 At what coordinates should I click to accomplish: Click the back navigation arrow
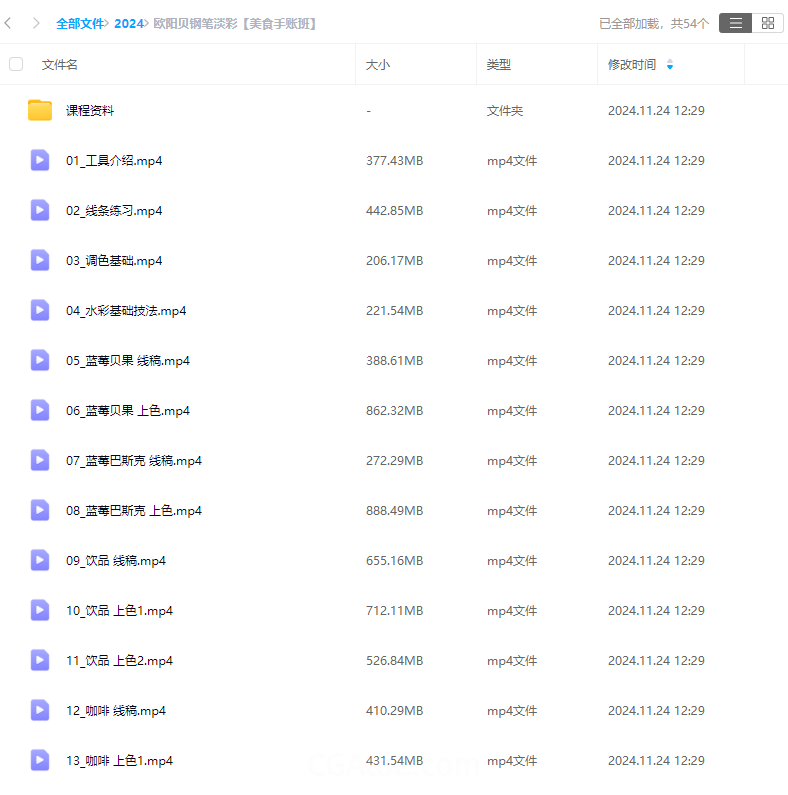(x=9, y=23)
